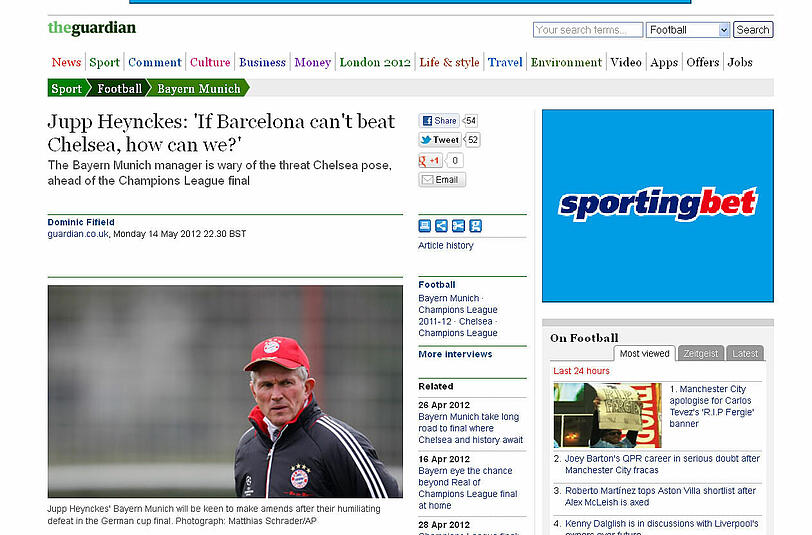
Task: Open the Environment section
Action: click(x=566, y=62)
